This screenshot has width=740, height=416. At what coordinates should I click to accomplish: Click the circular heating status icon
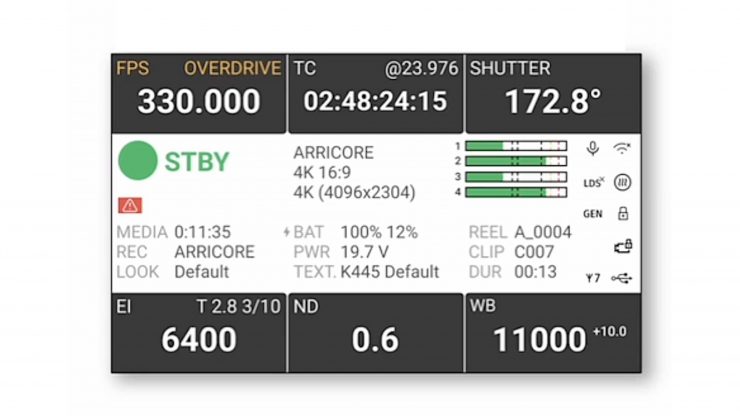point(622,182)
